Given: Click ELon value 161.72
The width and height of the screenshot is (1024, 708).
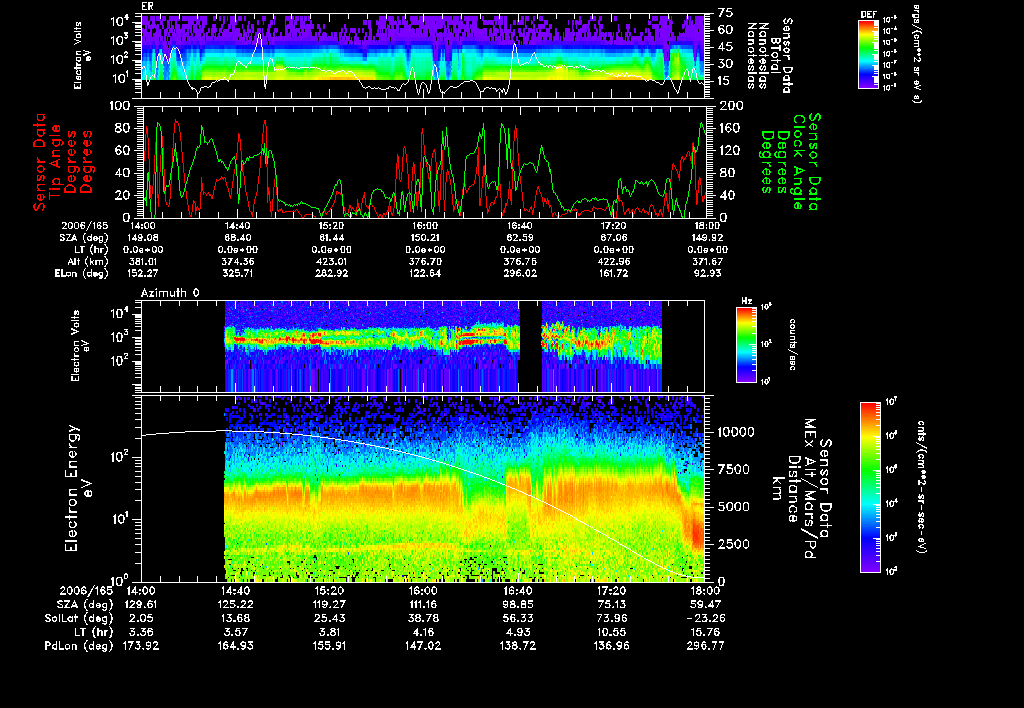Looking at the screenshot, I should coord(613,274).
